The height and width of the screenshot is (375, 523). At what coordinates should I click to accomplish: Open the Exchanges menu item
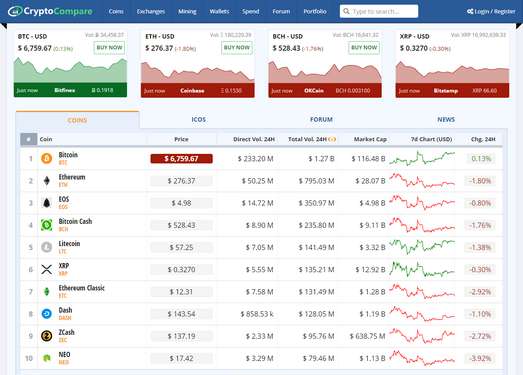[x=151, y=11]
